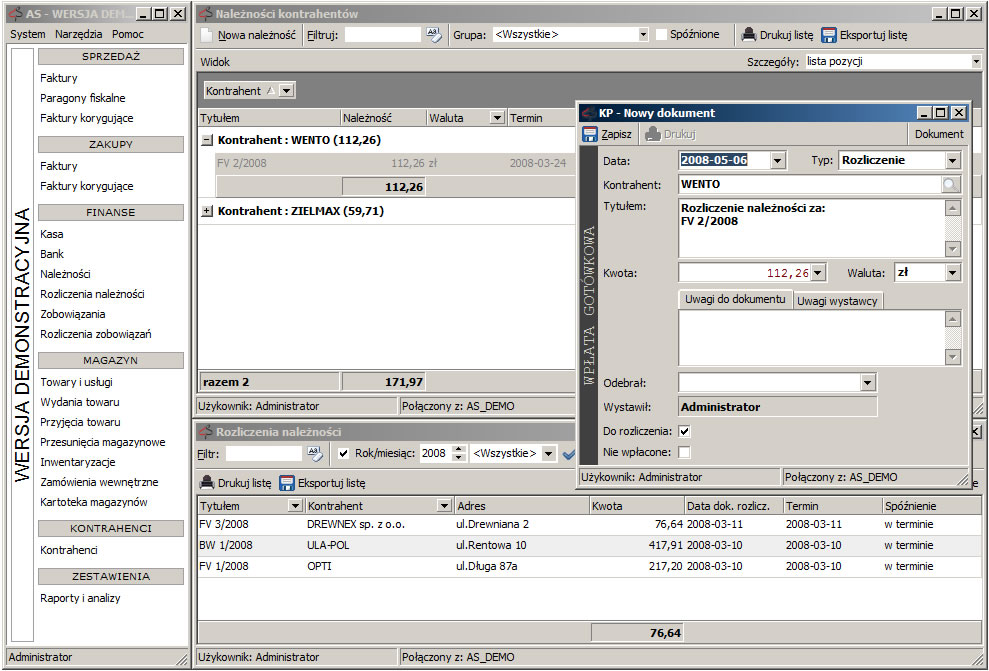Click the Kontrahent WENTO input field
The width and height of the screenshot is (989, 671).
[810, 184]
